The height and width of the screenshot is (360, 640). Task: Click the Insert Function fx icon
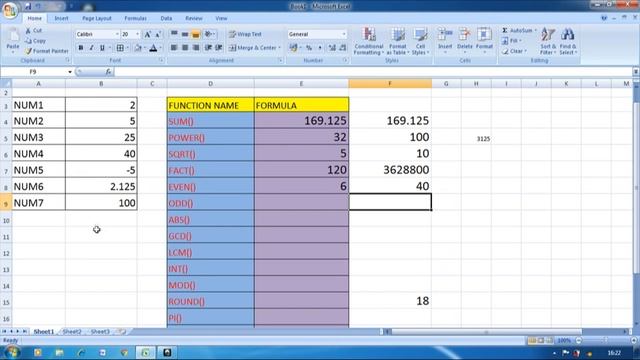[x=108, y=72]
